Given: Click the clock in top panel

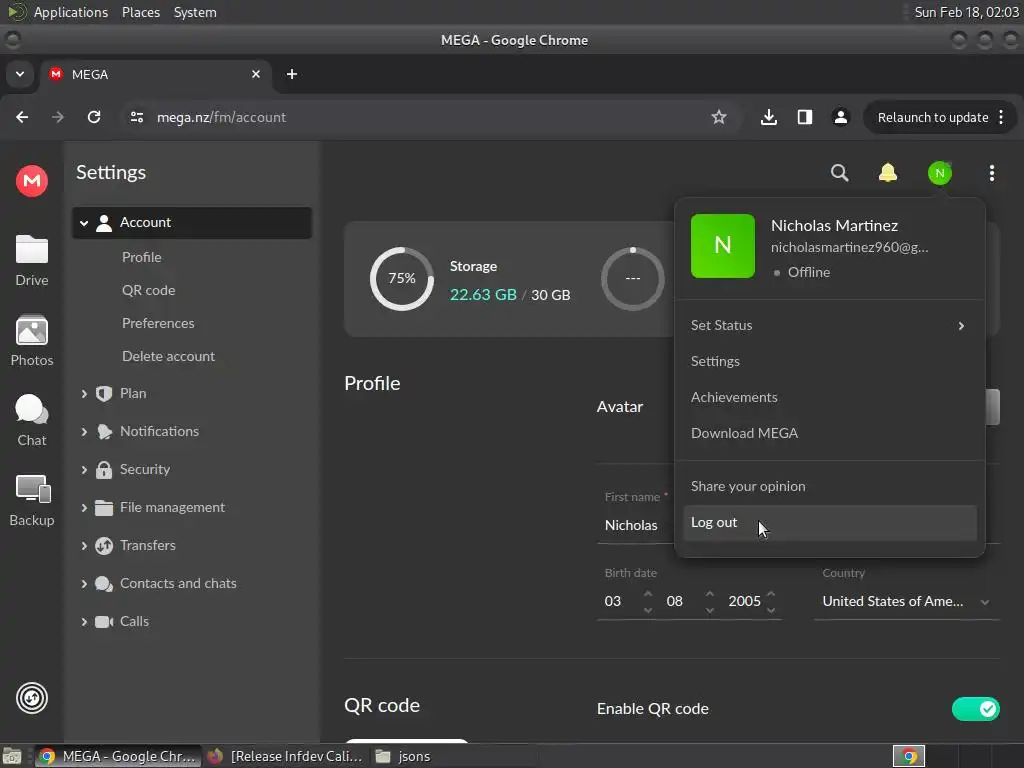Looking at the screenshot, I should (966, 12).
